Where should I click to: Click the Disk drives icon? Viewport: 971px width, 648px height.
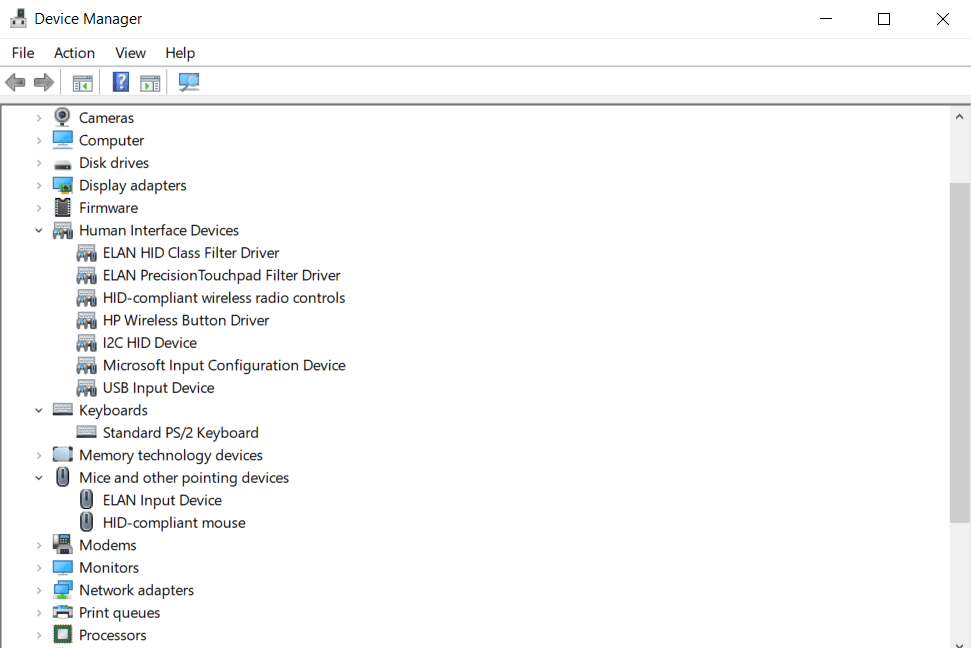point(63,164)
